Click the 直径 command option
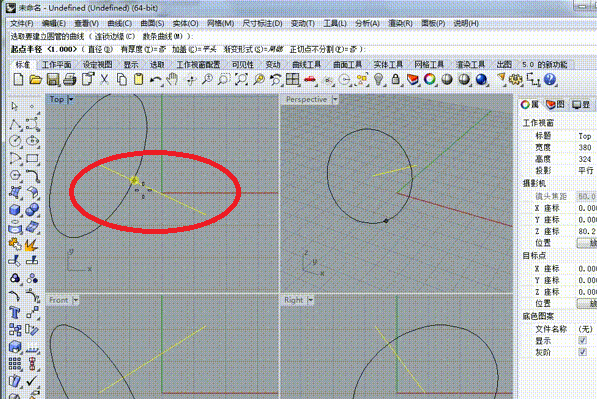This screenshot has width=597, height=399. tap(101, 49)
